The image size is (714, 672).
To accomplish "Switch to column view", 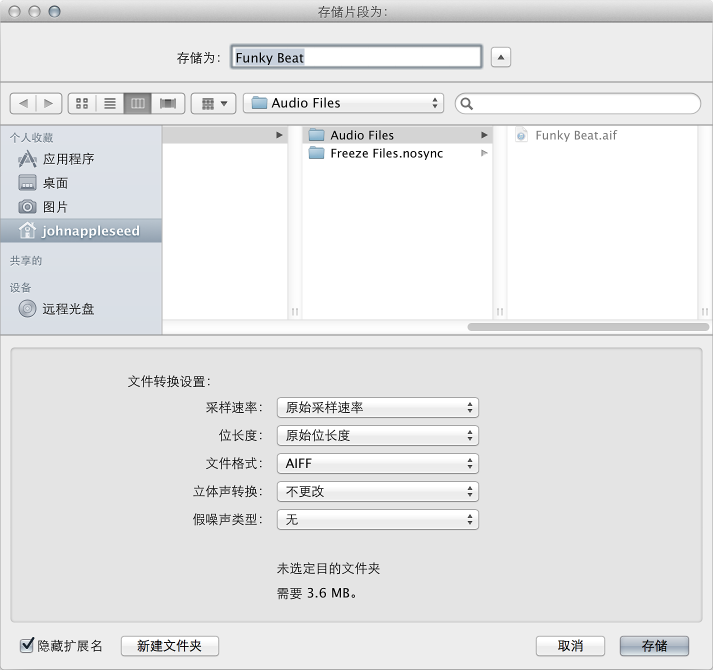I will pyautogui.click(x=138, y=103).
